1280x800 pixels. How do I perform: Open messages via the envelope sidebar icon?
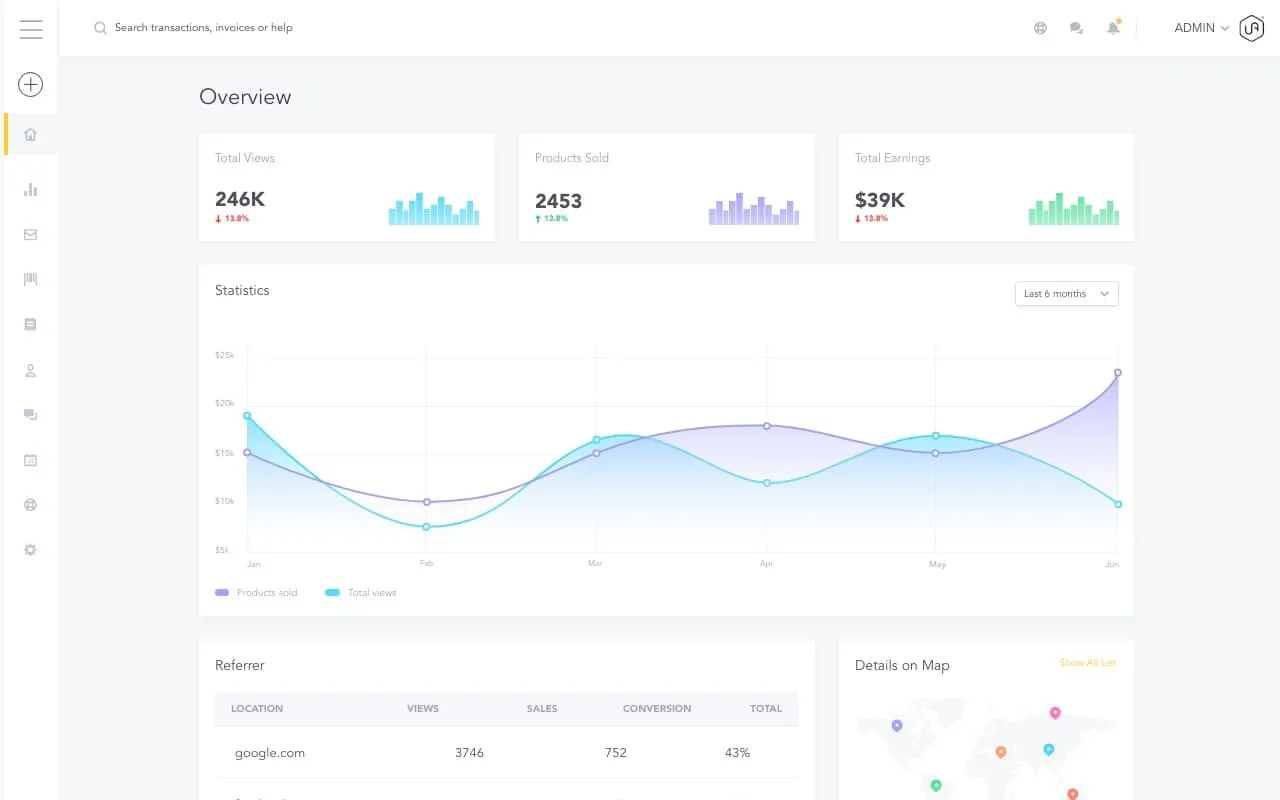30,234
